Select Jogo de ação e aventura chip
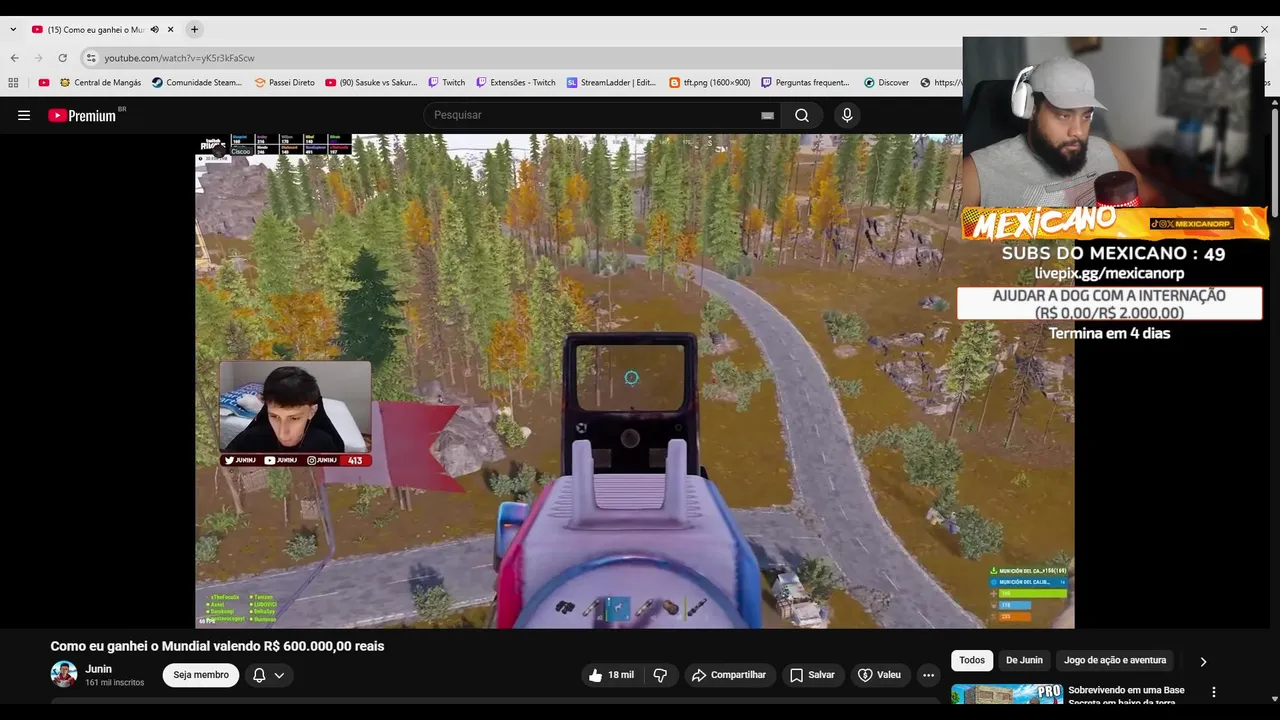Viewport: 1280px width, 720px height. point(1115,660)
